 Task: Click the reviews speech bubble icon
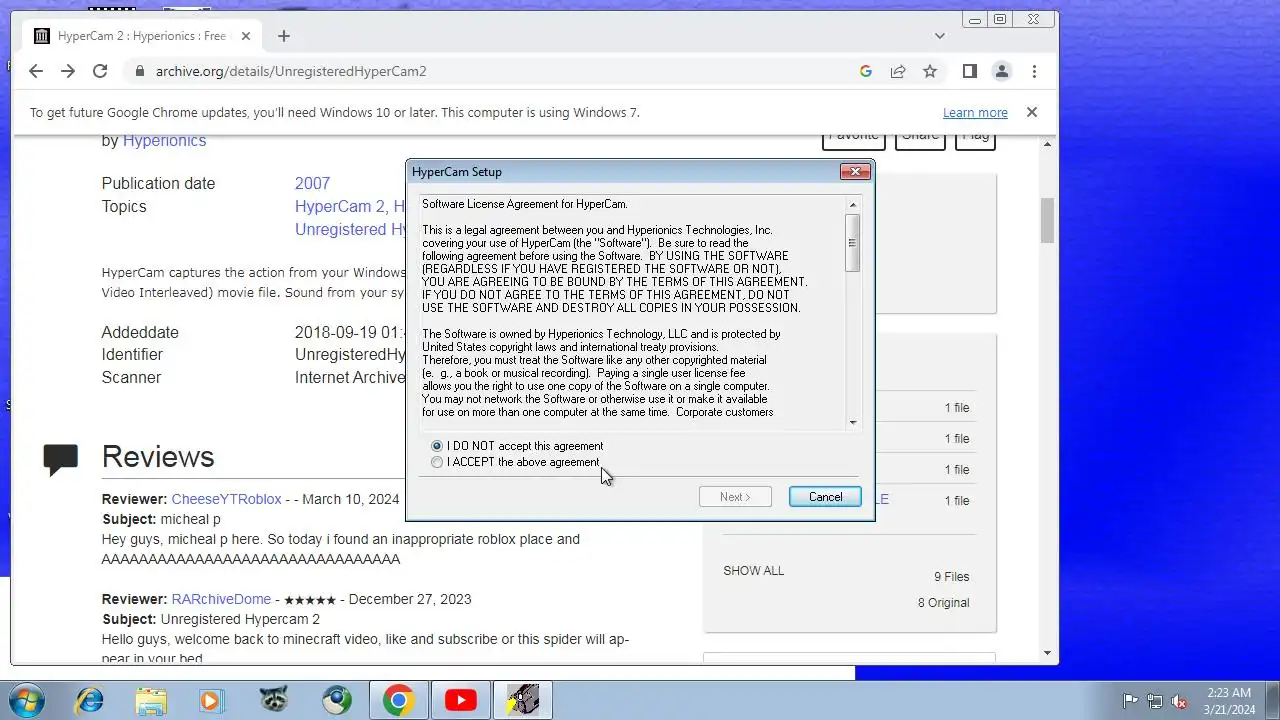pyautogui.click(x=60, y=459)
